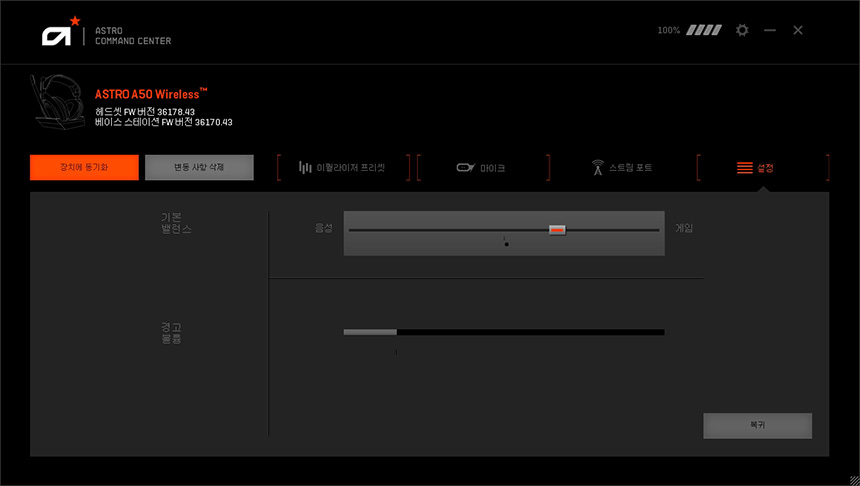Click the 100% battery percentage text
Viewport: 860px width, 486px height.
[x=669, y=31]
